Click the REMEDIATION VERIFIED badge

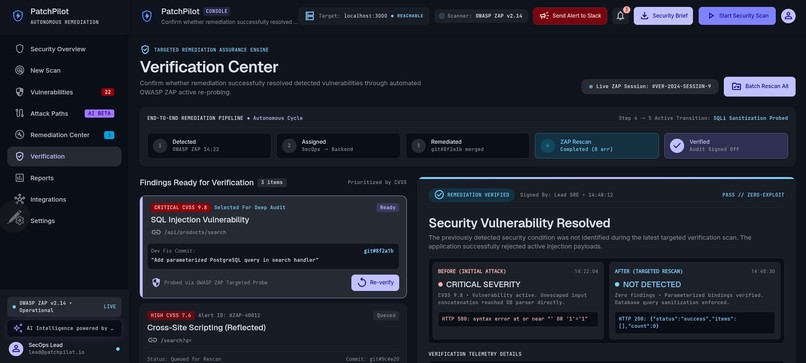coord(472,195)
